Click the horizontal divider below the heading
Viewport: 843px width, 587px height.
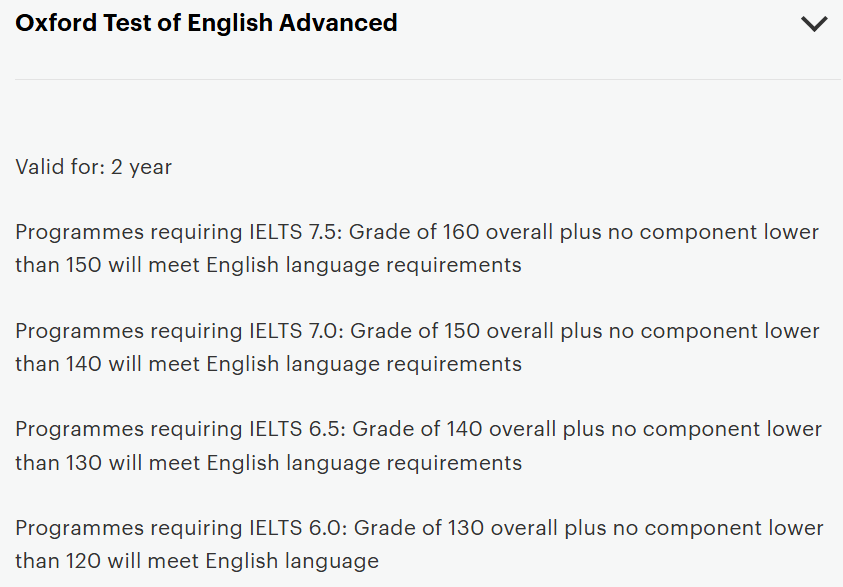point(428,79)
